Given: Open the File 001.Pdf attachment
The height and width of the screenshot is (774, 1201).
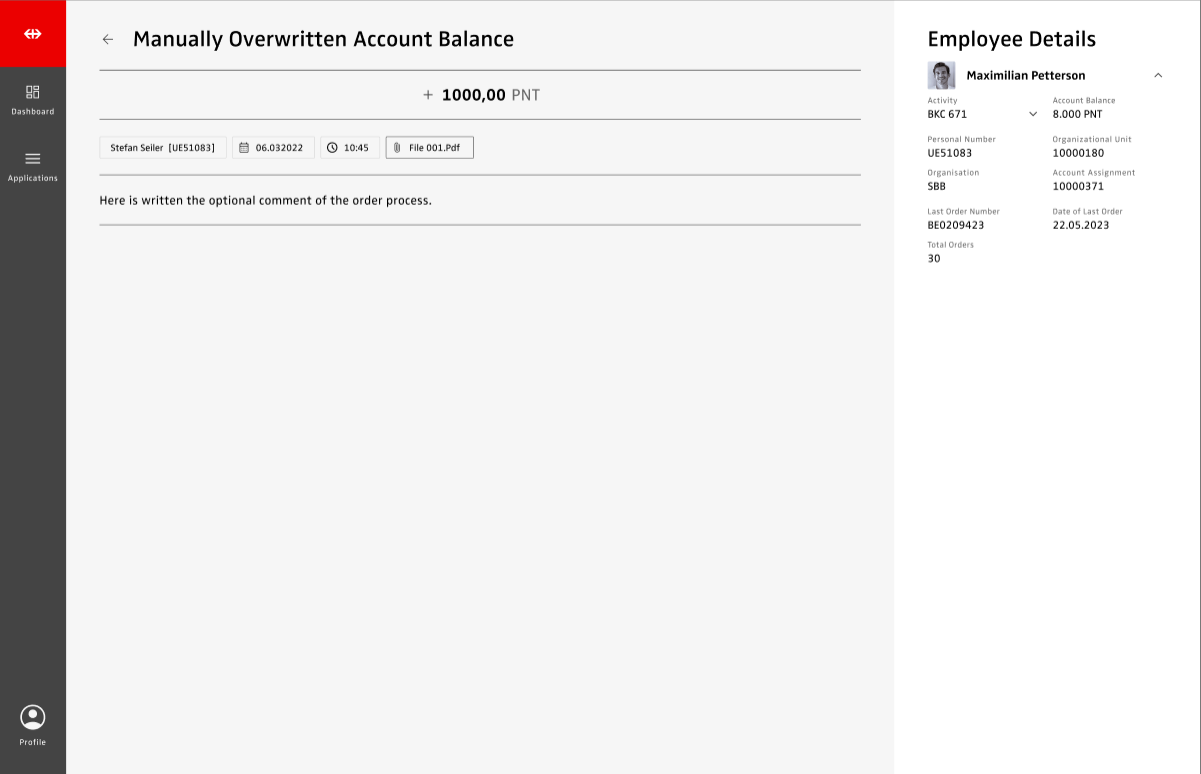Looking at the screenshot, I should 434,148.
